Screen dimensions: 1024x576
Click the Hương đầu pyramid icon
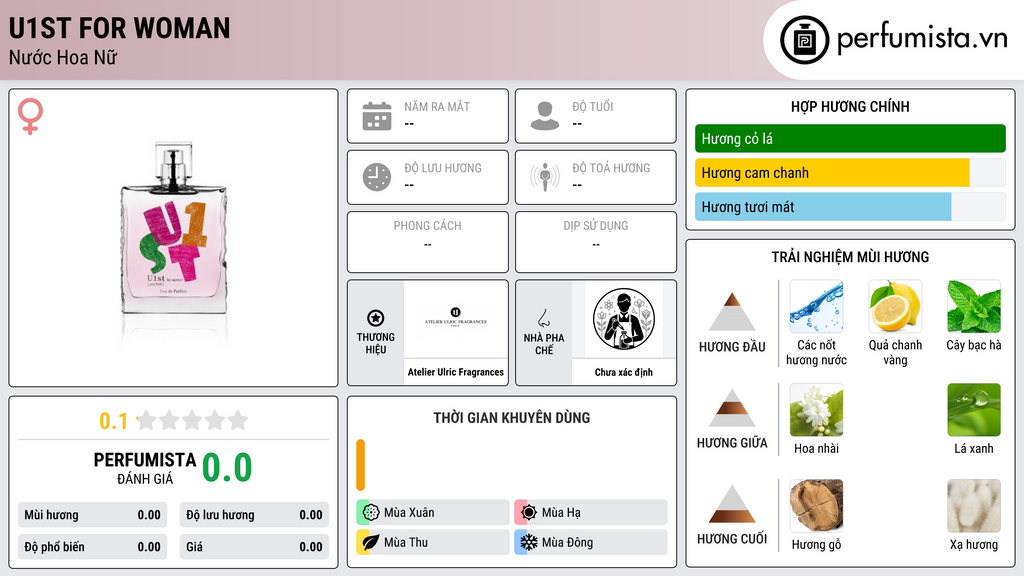732,312
